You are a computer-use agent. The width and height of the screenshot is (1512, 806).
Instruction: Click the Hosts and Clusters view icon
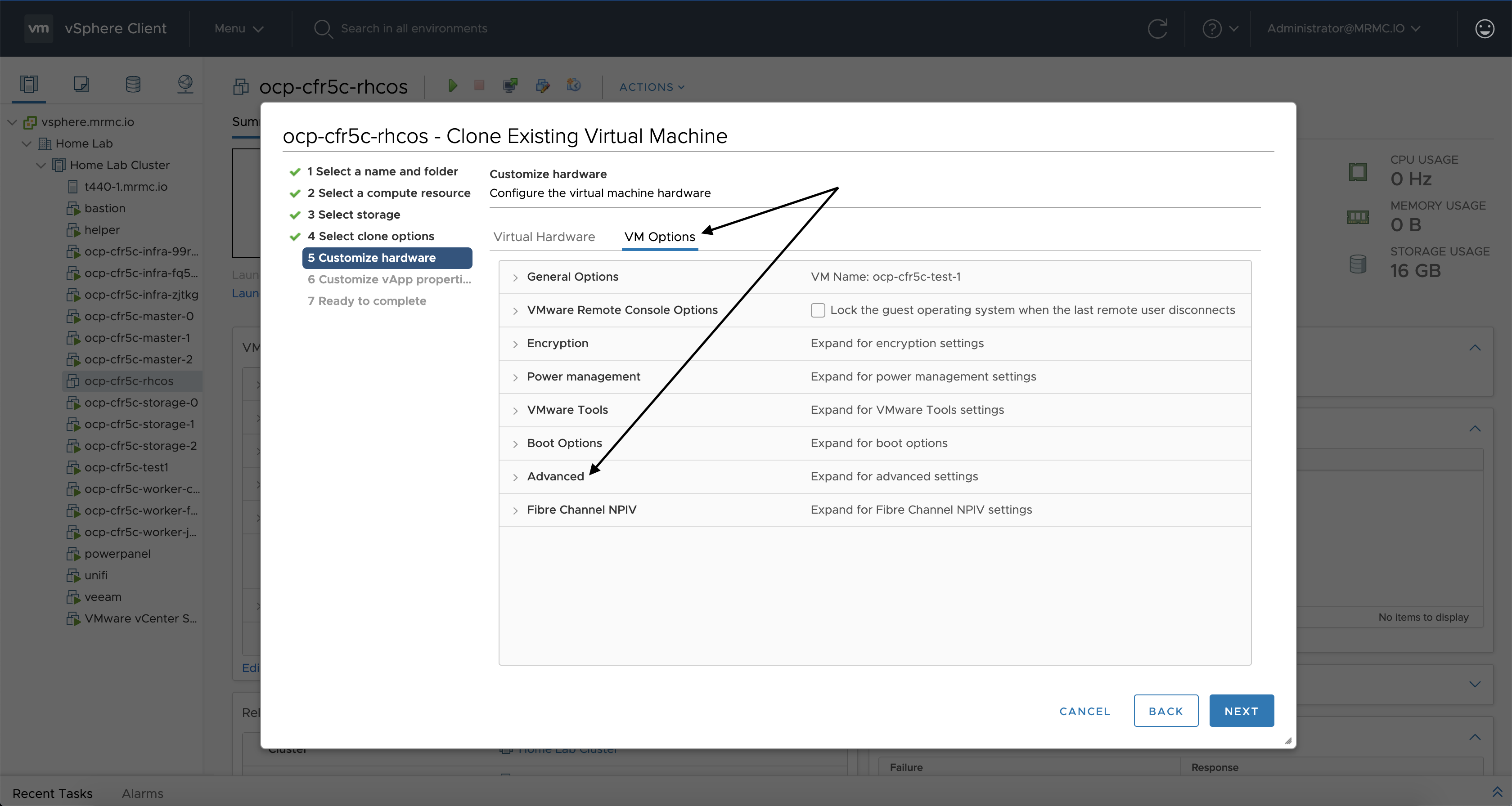click(x=29, y=84)
